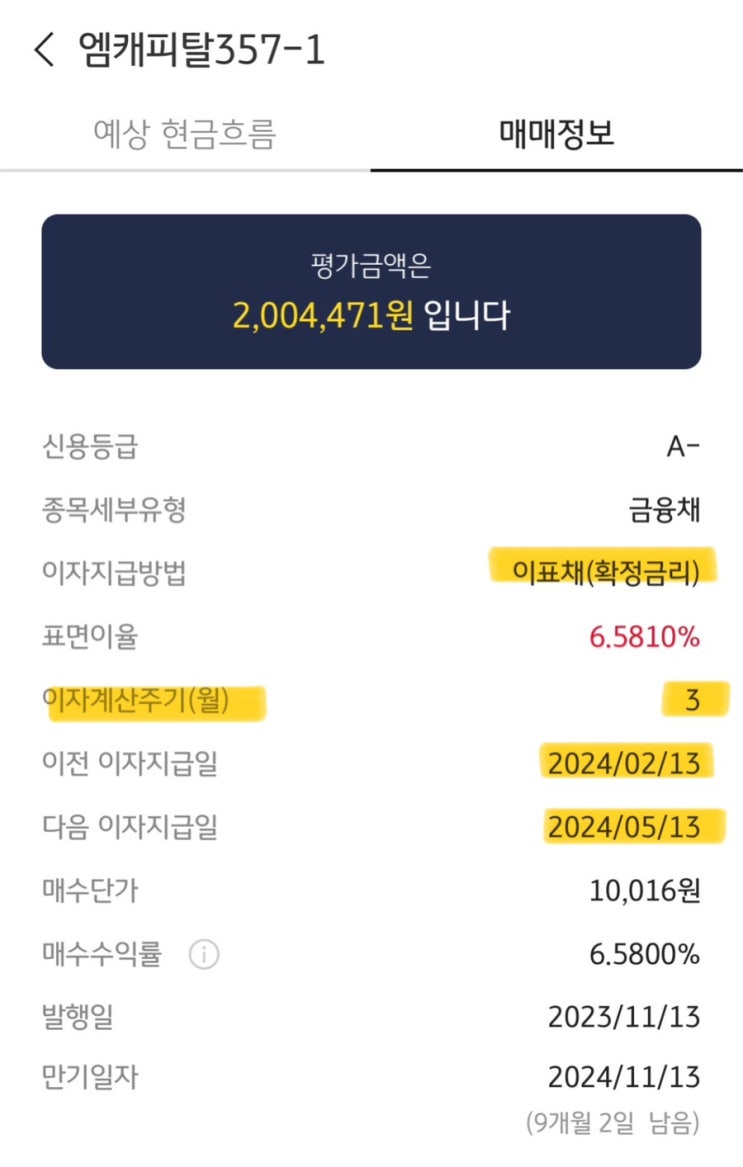This screenshot has width=743, height=1167.
Task: Tap the 종목세부유형 금융채 value
Action: (x=664, y=510)
